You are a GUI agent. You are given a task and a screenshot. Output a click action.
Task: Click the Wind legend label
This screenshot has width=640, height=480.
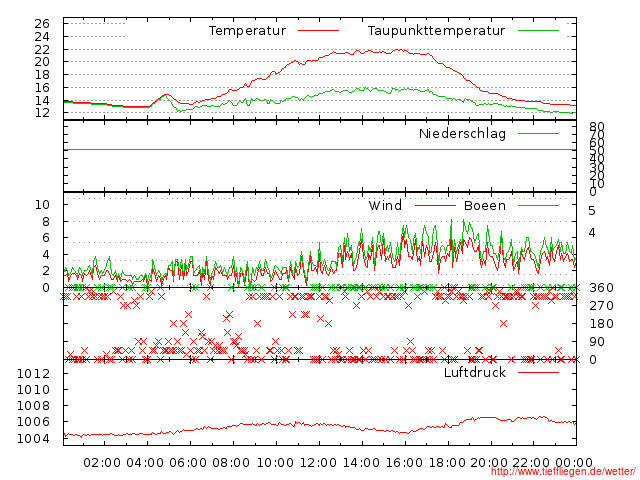click(385, 205)
